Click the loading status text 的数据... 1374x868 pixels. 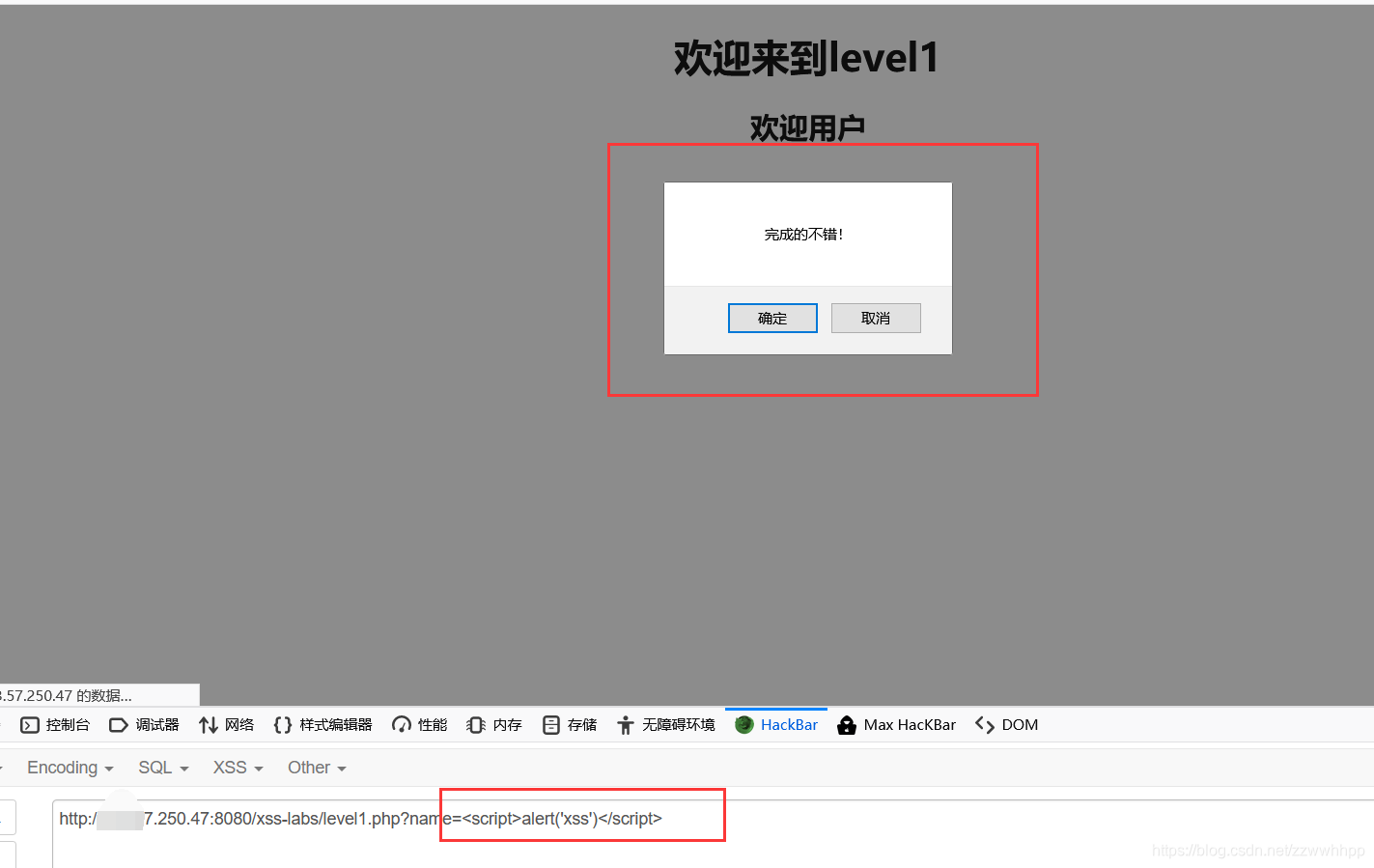tap(104, 695)
